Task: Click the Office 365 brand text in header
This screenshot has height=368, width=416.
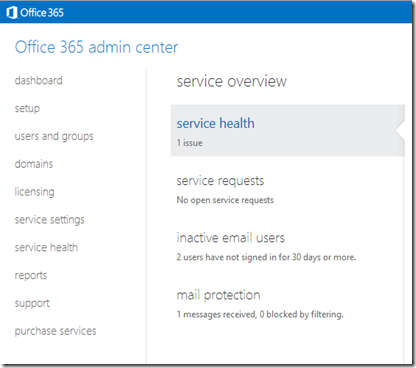Action: (42, 13)
